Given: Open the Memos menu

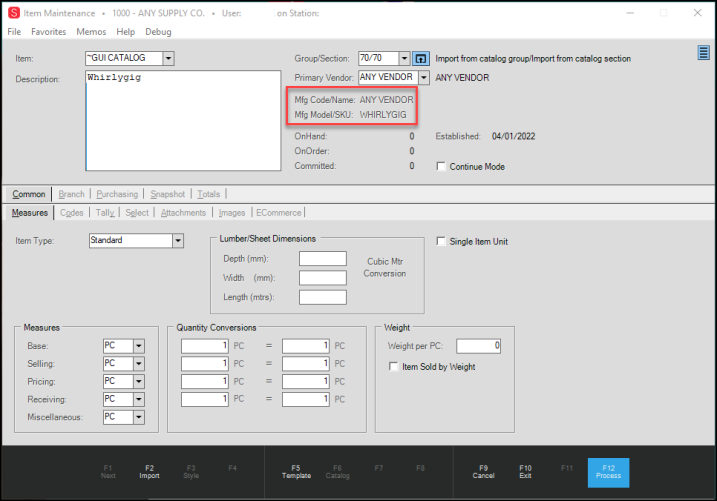Looking at the screenshot, I should click(91, 32).
